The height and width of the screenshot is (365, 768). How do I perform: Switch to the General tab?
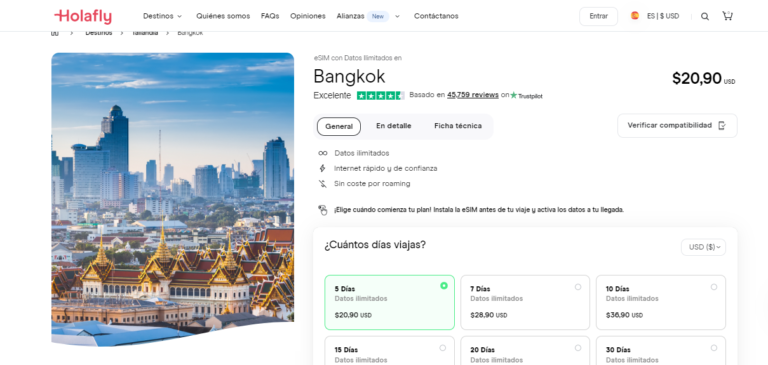click(339, 126)
